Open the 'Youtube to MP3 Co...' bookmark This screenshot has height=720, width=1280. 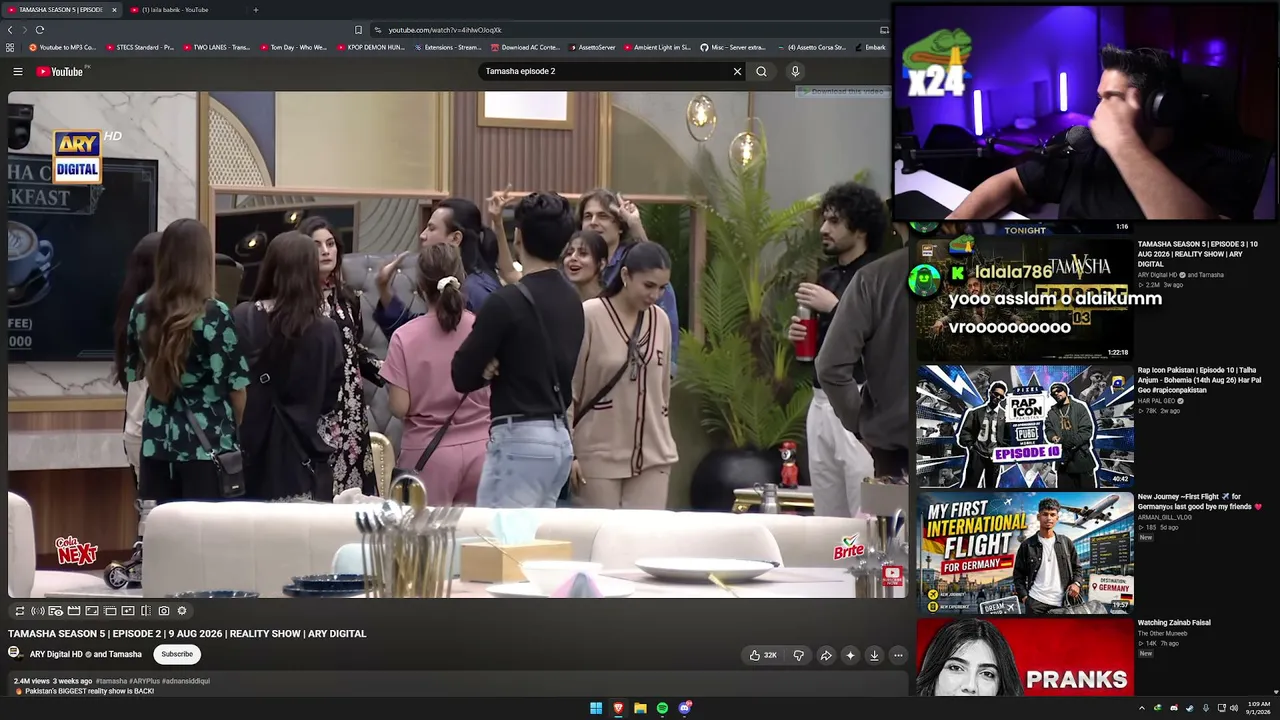coord(63,47)
